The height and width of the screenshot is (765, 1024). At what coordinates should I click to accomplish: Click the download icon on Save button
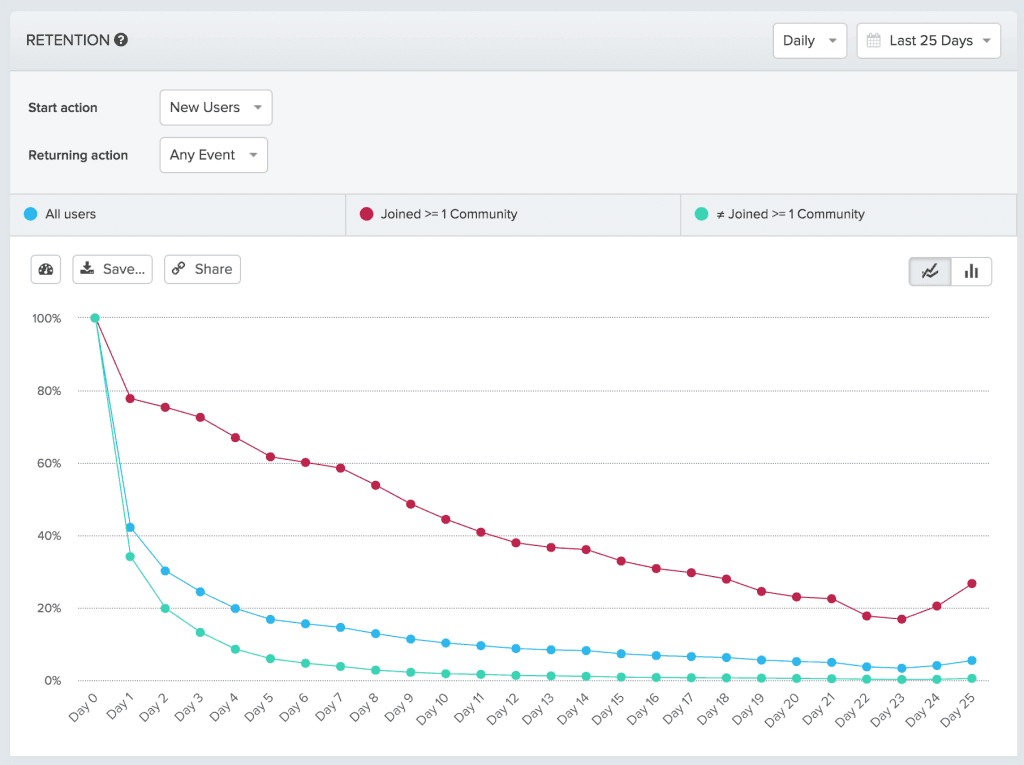(x=88, y=268)
